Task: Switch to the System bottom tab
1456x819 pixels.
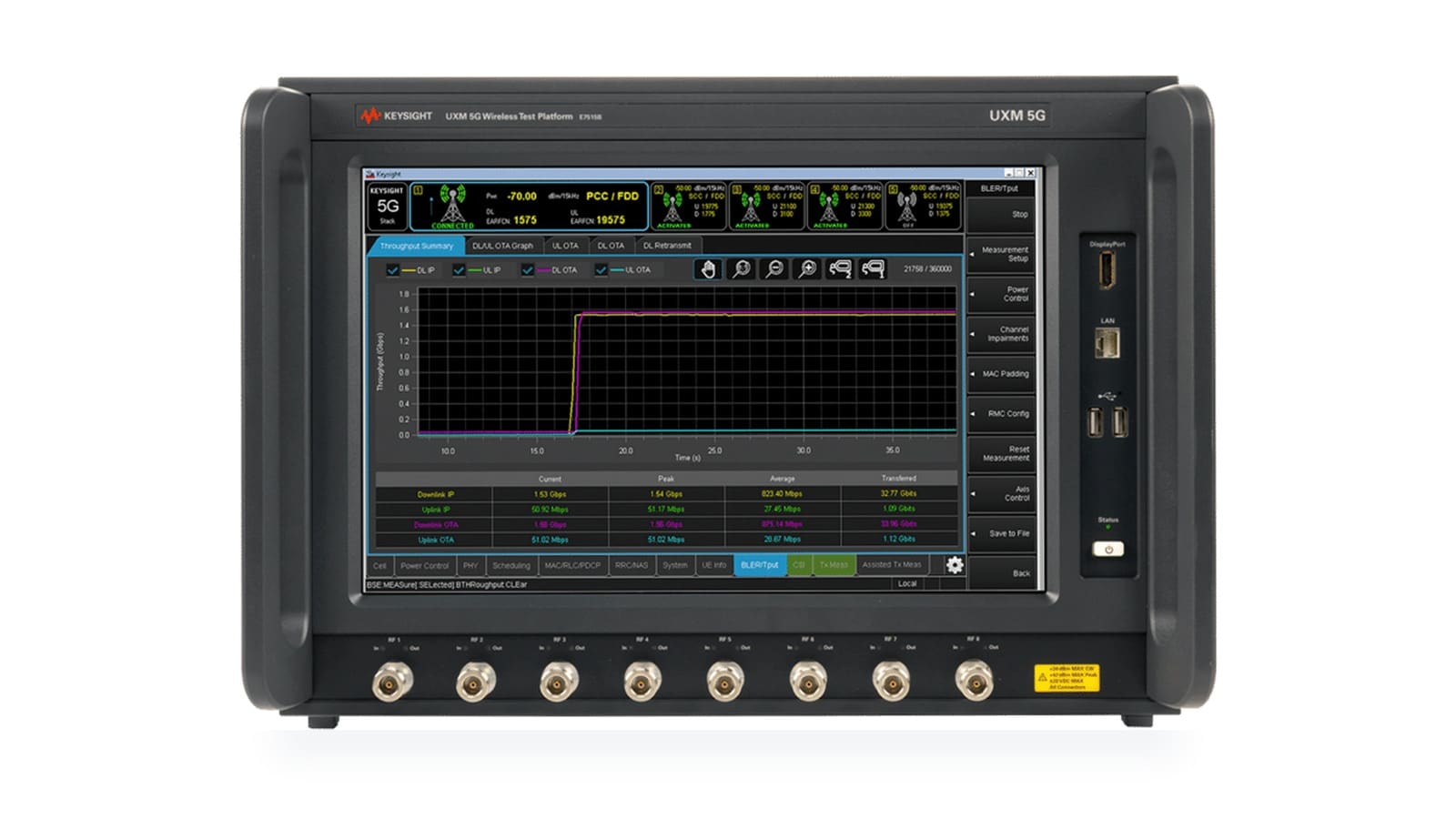Action: pos(675,565)
